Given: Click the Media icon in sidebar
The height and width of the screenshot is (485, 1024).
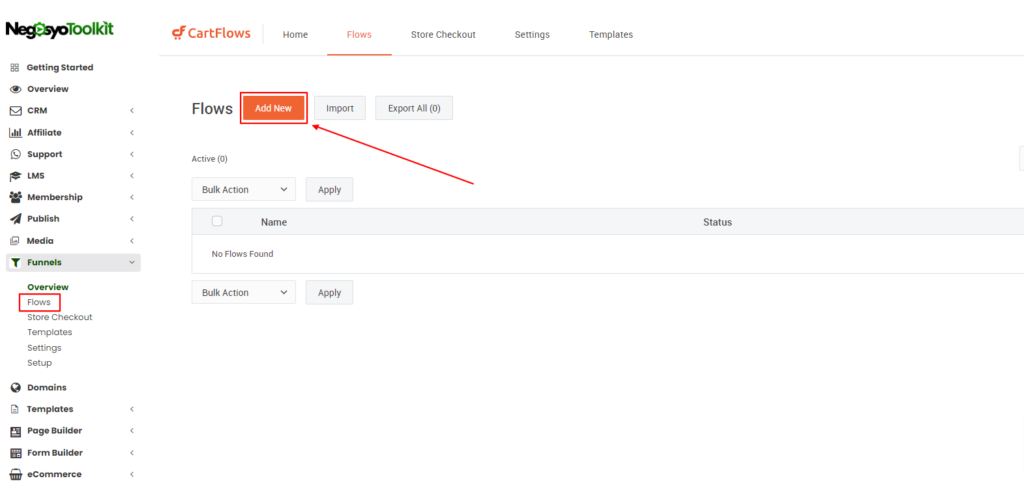Looking at the screenshot, I should [15, 241].
